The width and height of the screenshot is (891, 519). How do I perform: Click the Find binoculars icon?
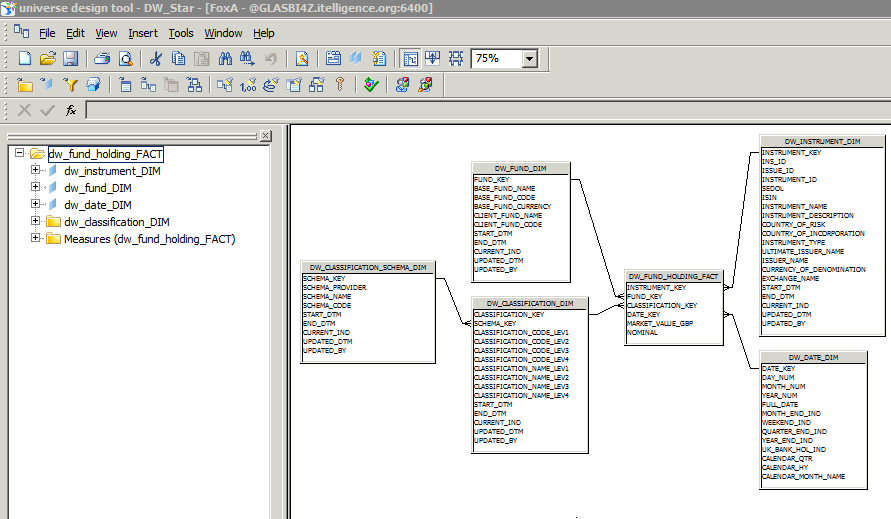tap(225, 59)
